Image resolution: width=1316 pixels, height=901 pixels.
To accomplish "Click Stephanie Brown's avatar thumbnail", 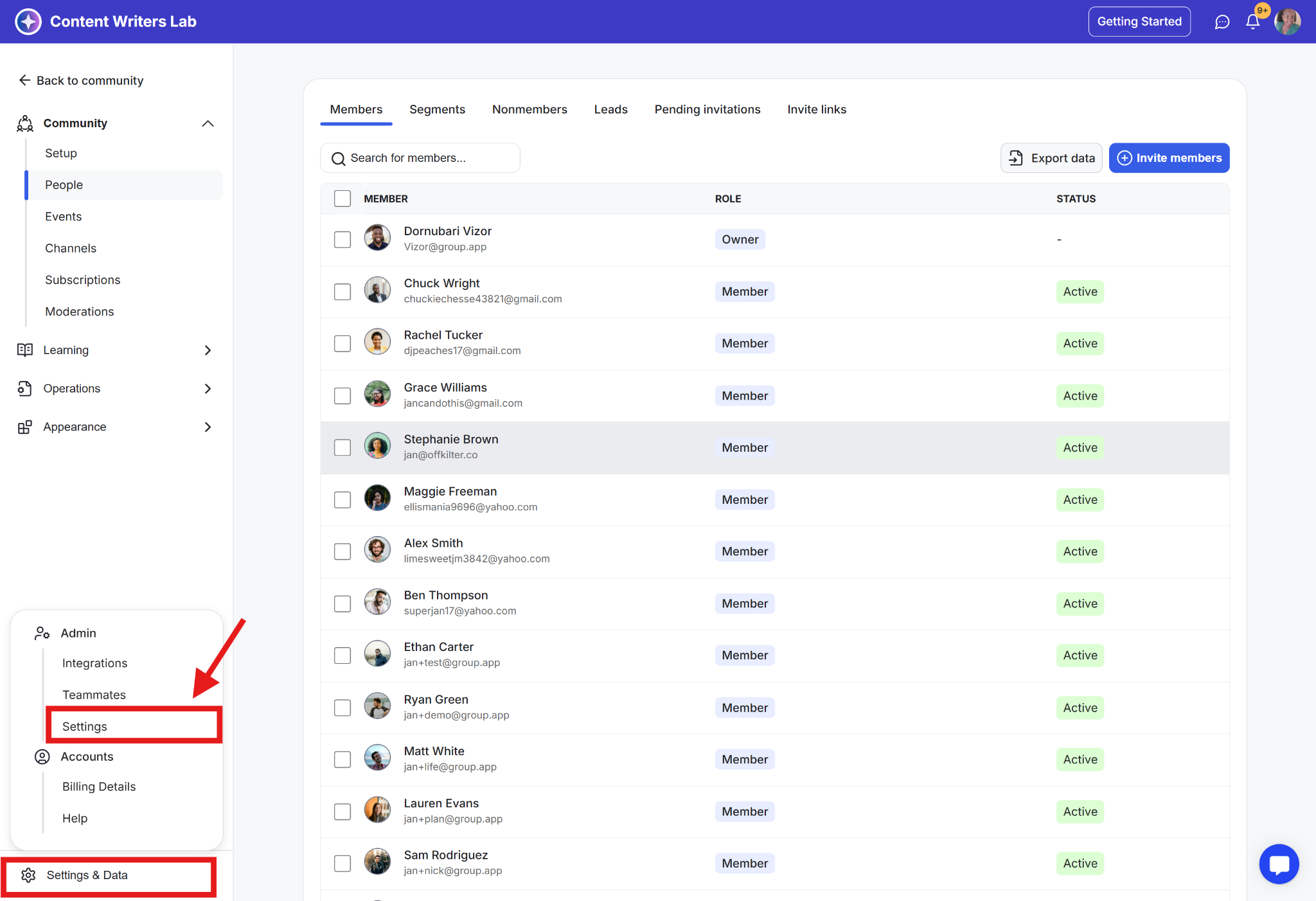I will coord(377,447).
